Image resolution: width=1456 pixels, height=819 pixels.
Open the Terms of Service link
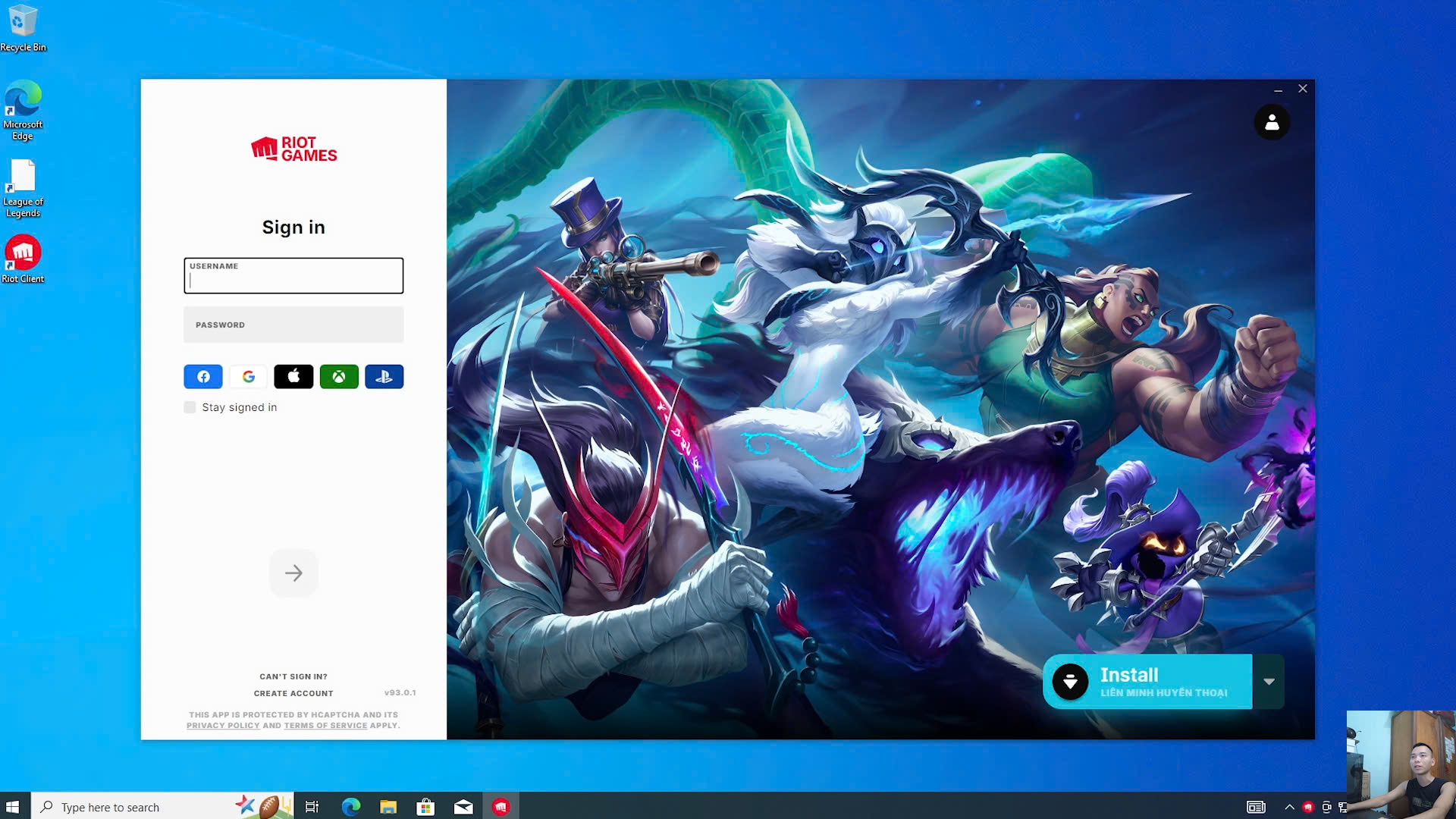(x=325, y=726)
